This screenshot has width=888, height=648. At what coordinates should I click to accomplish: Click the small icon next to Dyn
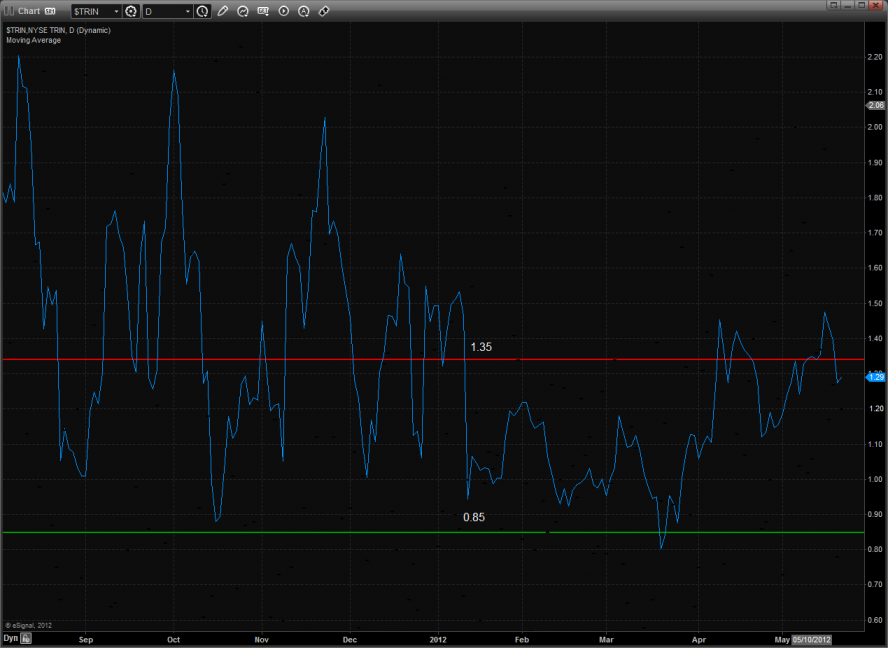coord(27,637)
